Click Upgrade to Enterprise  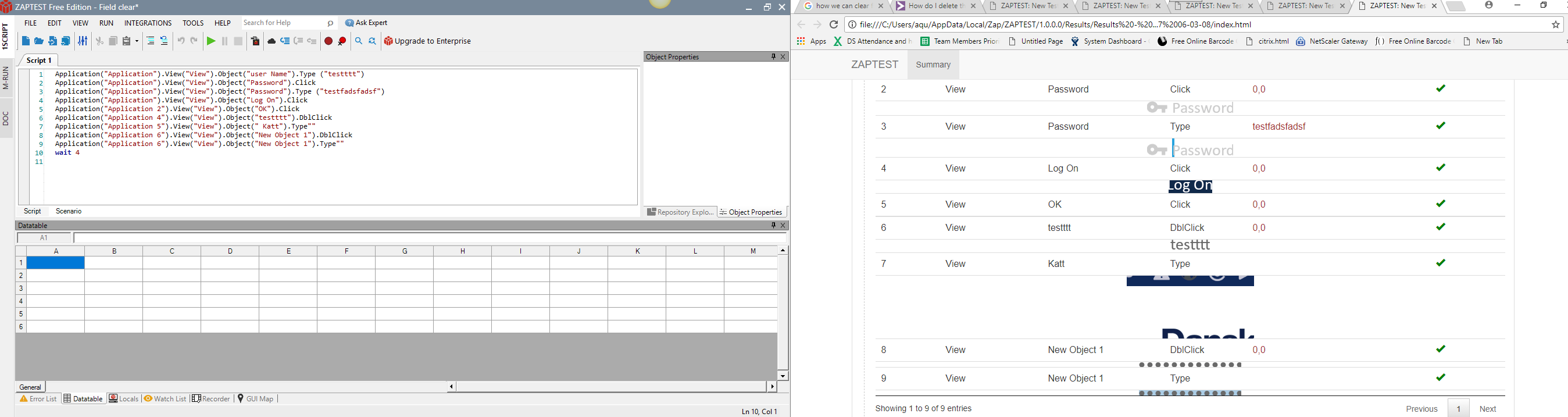(427, 41)
